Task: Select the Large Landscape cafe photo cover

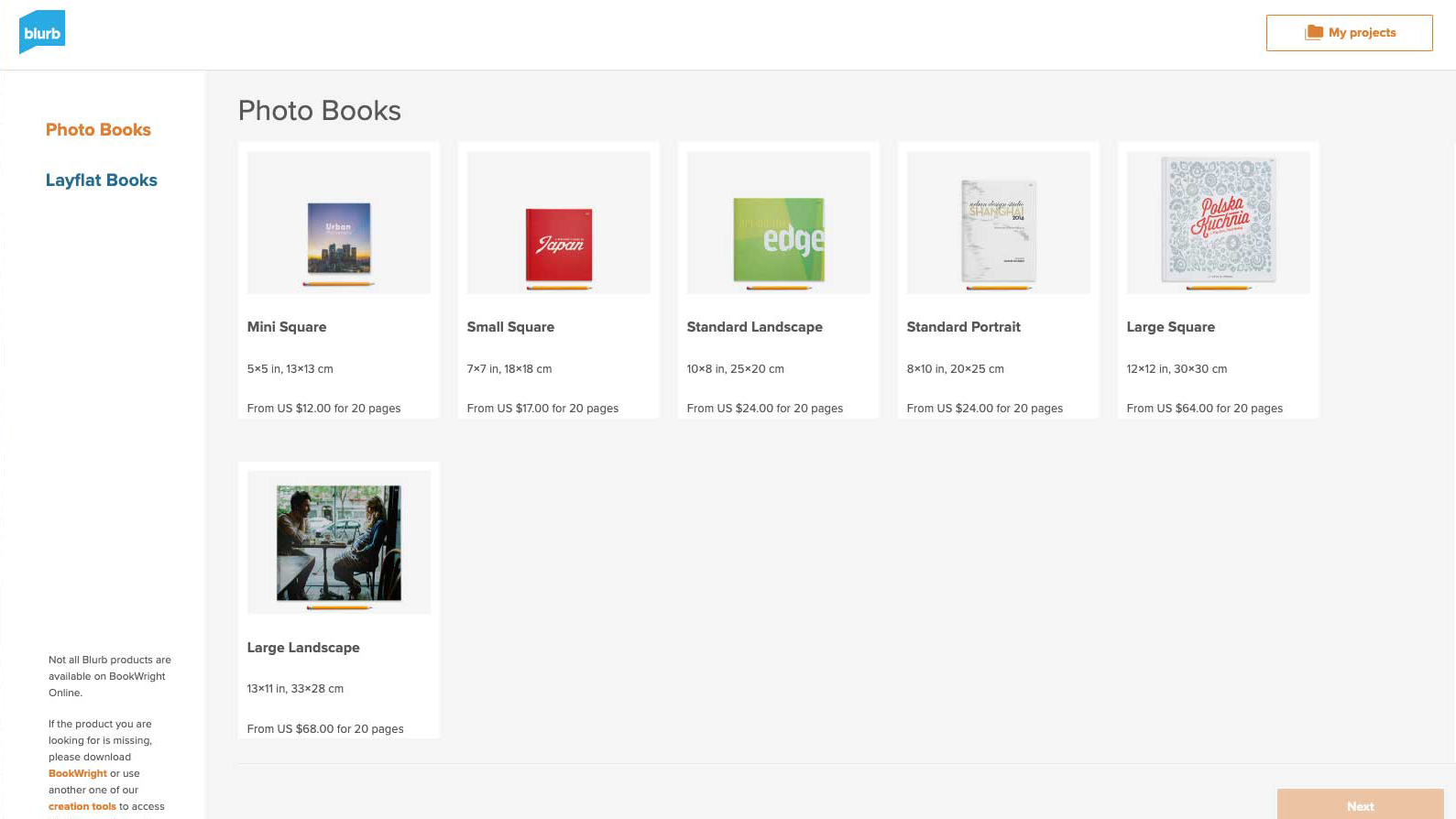Action: 339,543
